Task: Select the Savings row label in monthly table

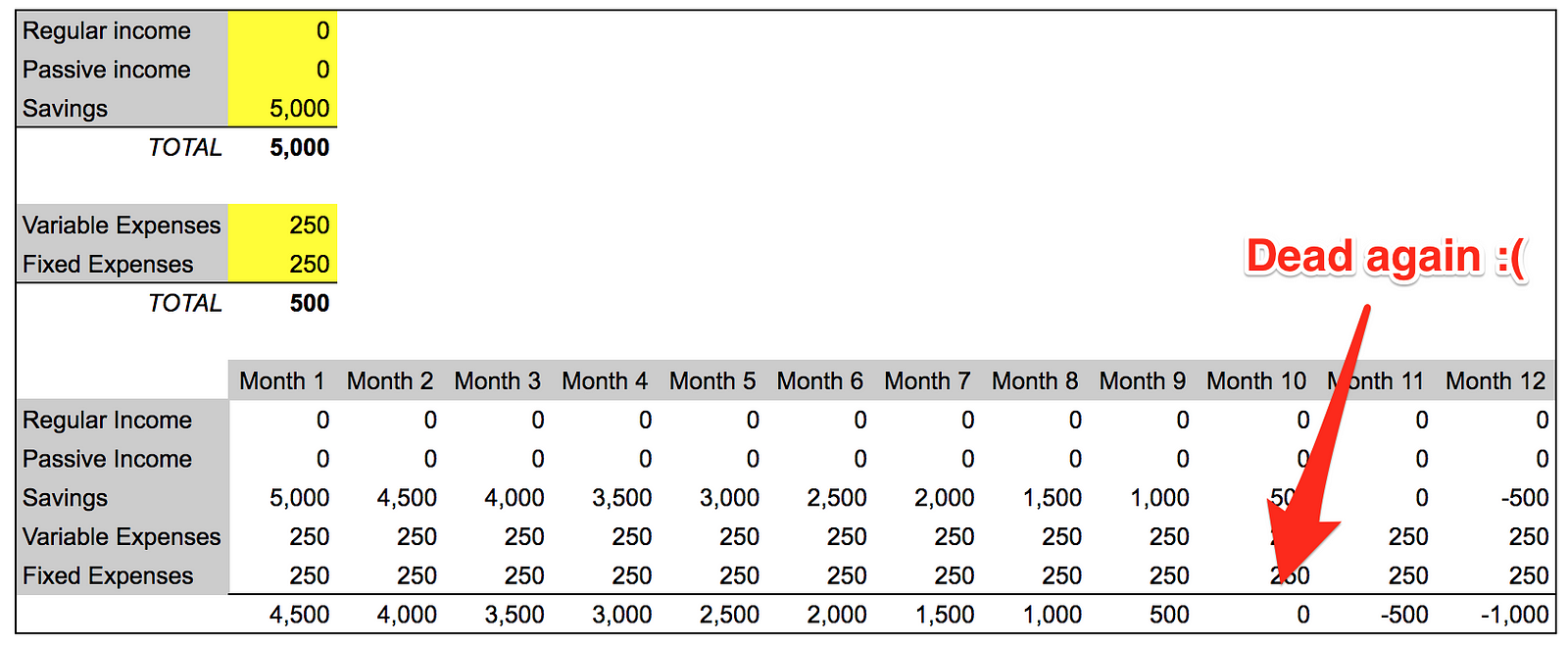Action: point(66,498)
